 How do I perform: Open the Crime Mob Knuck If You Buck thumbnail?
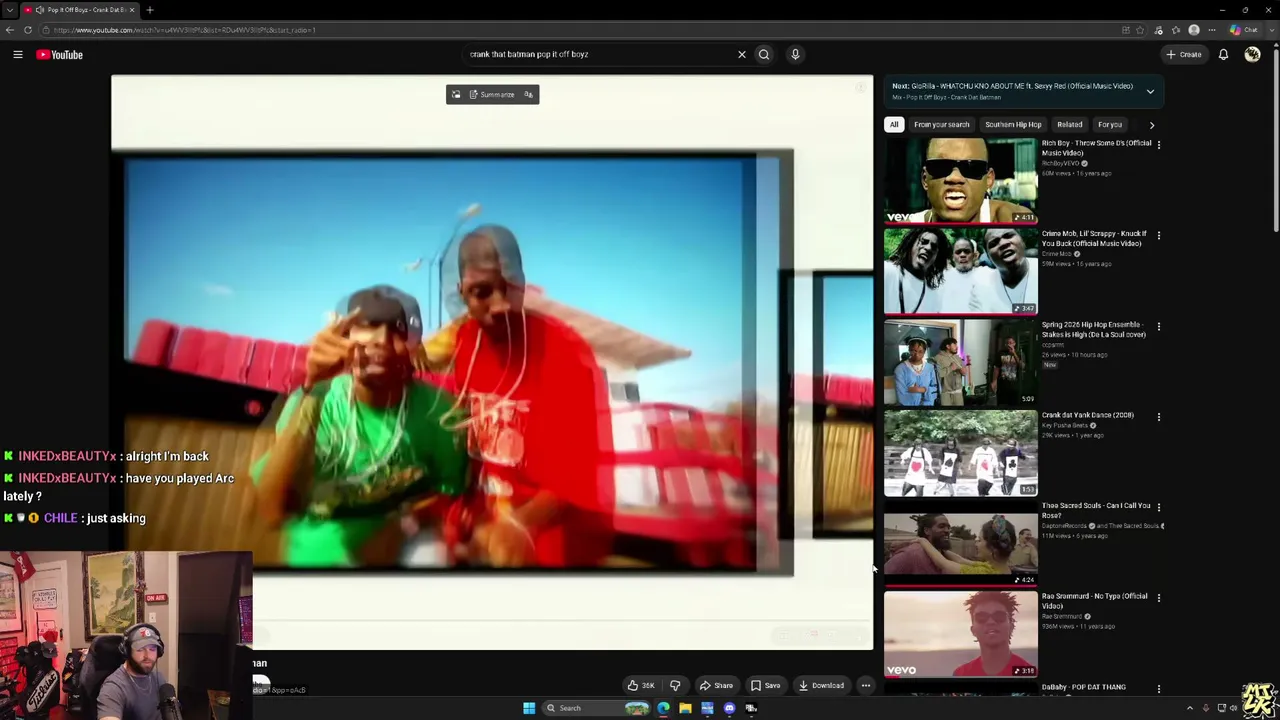click(960, 271)
